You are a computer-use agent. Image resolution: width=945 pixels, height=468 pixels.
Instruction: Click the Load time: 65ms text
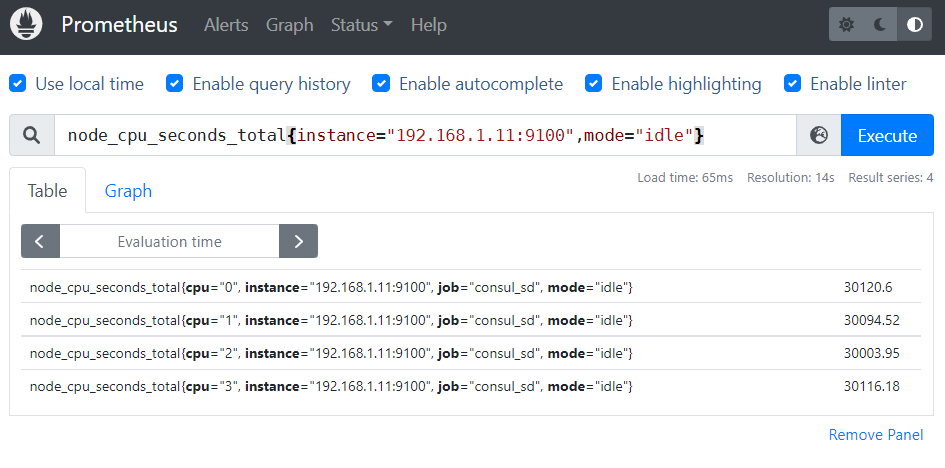[685, 178]
